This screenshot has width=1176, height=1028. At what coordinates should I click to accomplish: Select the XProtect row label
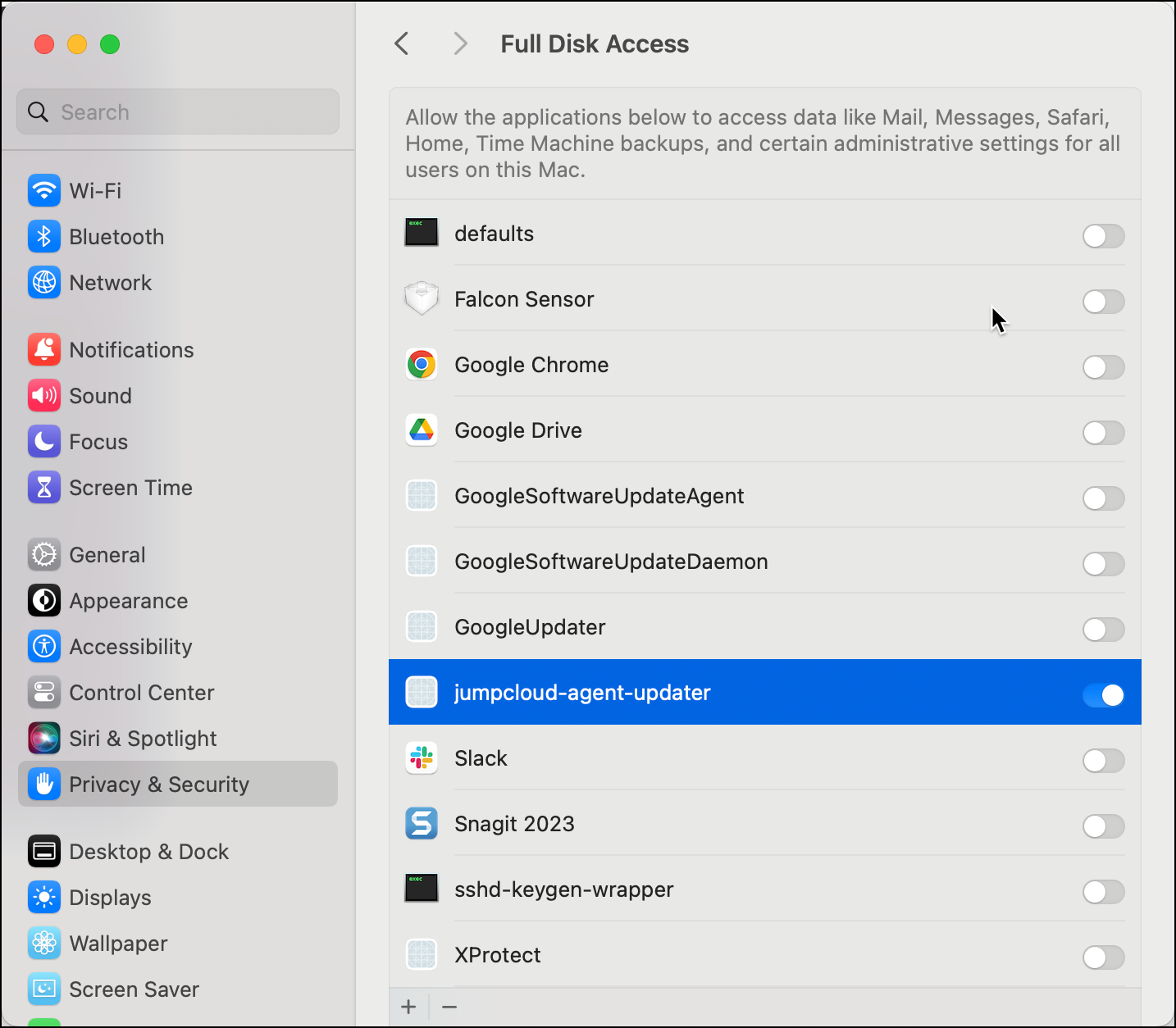498,955
